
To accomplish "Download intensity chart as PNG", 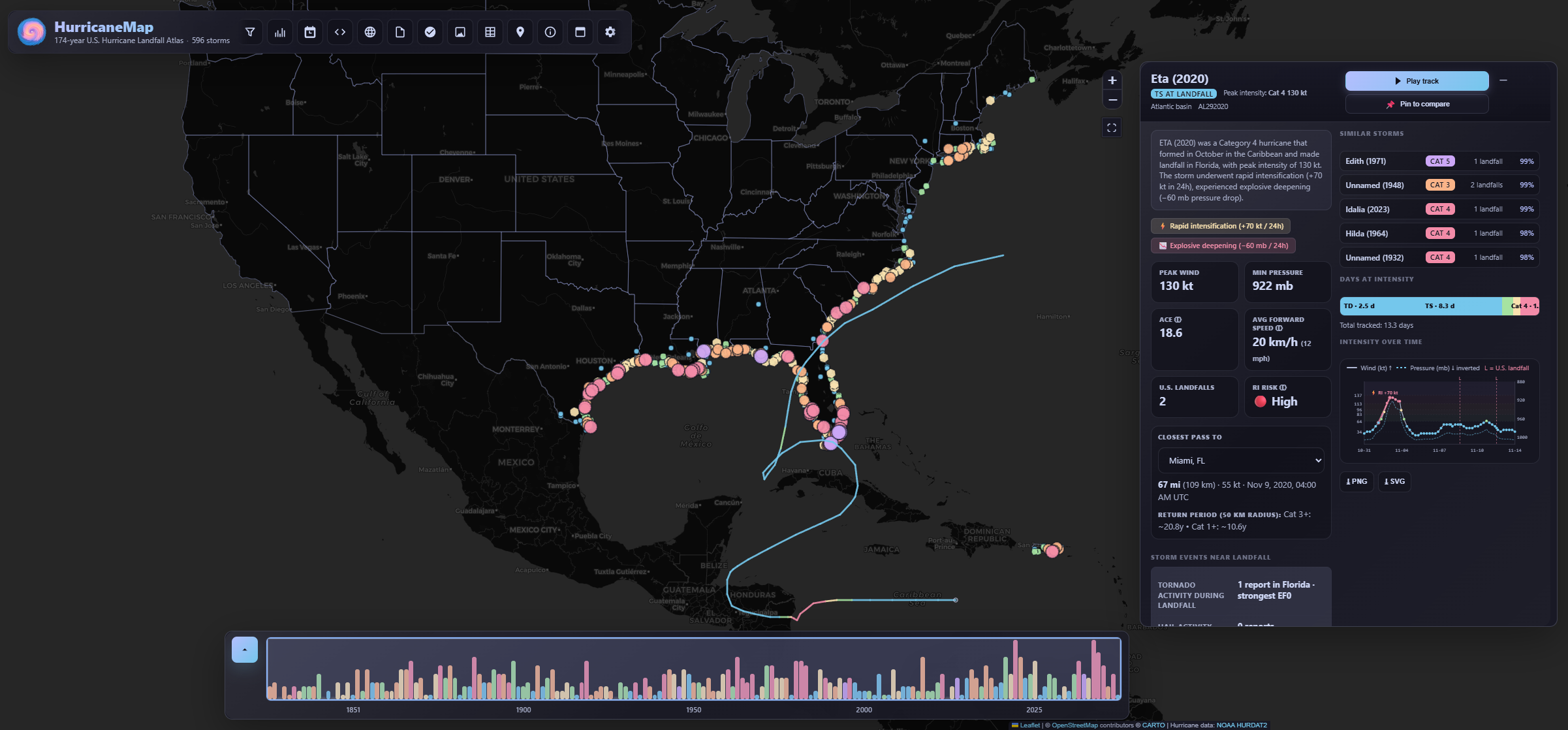I will (1357, 481).
